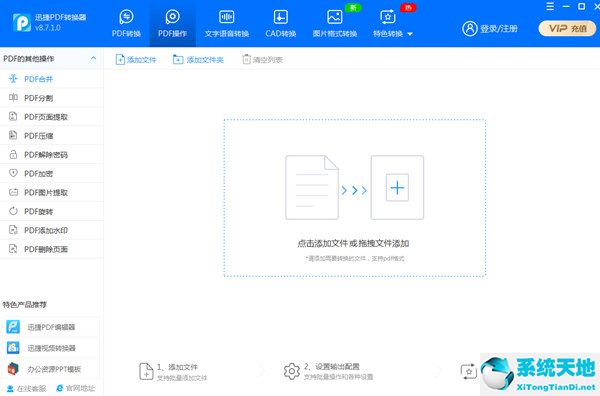Select PDF分割 in the sidebar

[52, 98]
